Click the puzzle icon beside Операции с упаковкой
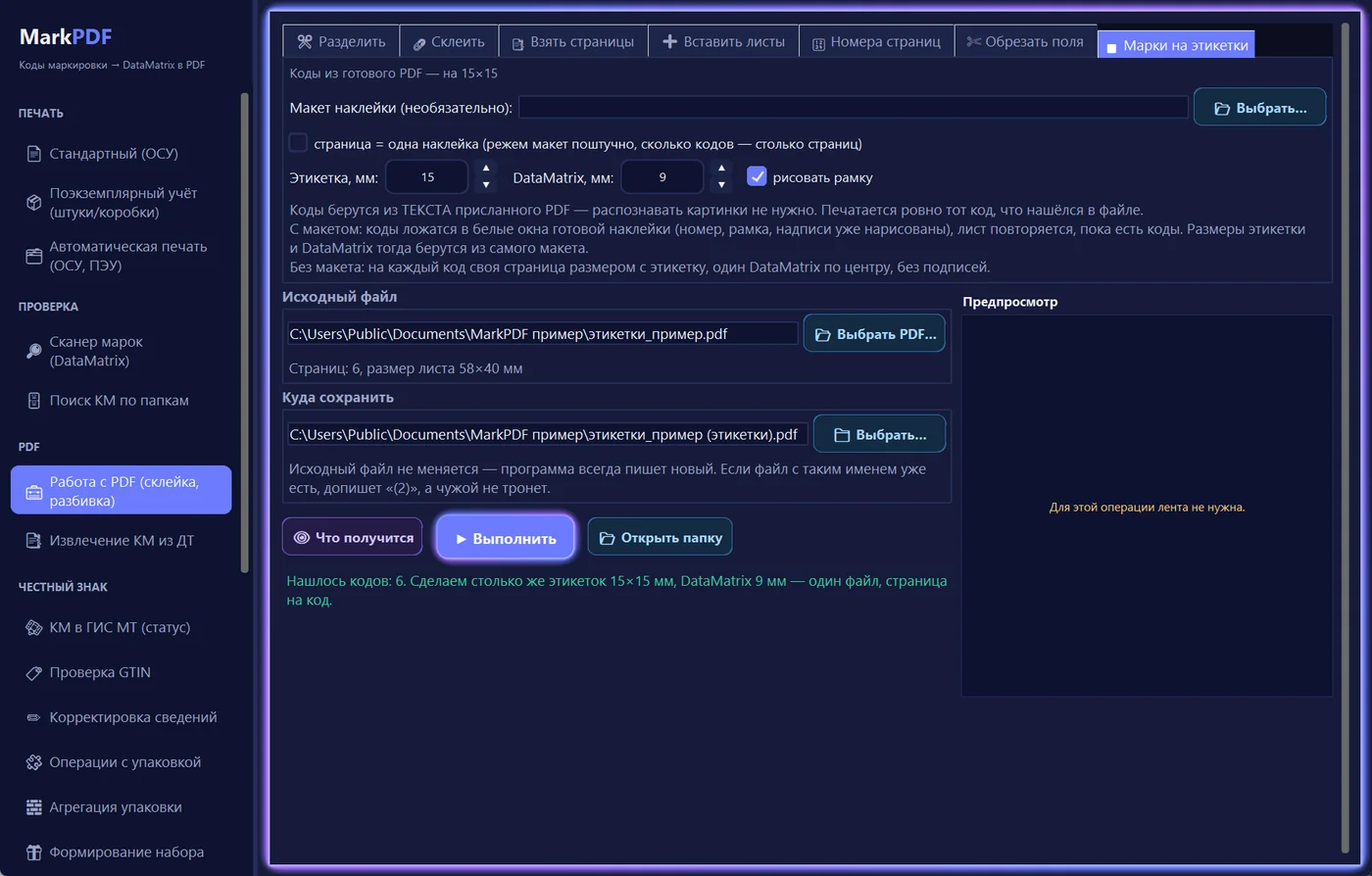This screenshot has height=876, width=1372. point(33,762)
